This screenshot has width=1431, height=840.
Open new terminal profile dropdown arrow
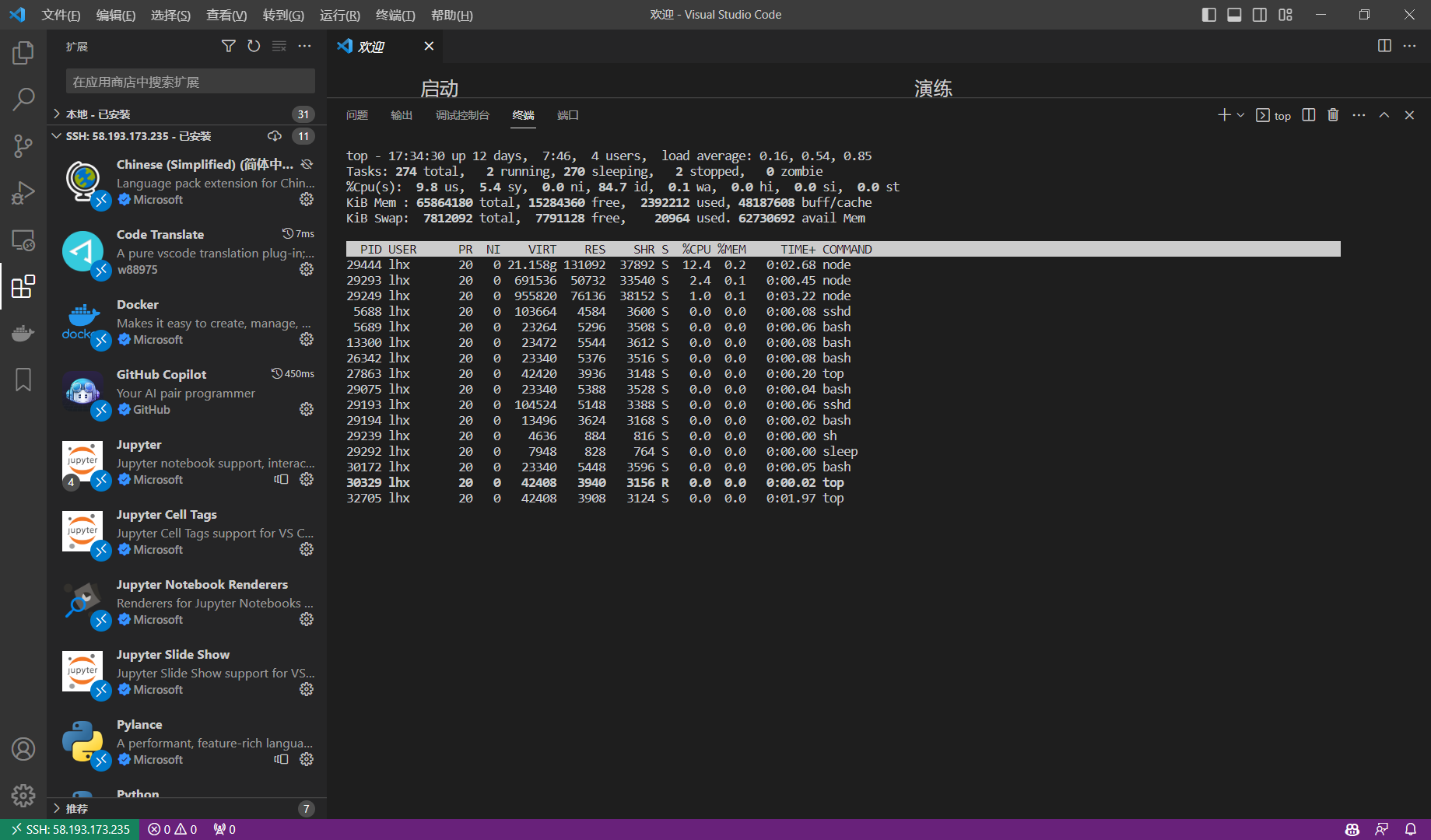coord(1240,115)
